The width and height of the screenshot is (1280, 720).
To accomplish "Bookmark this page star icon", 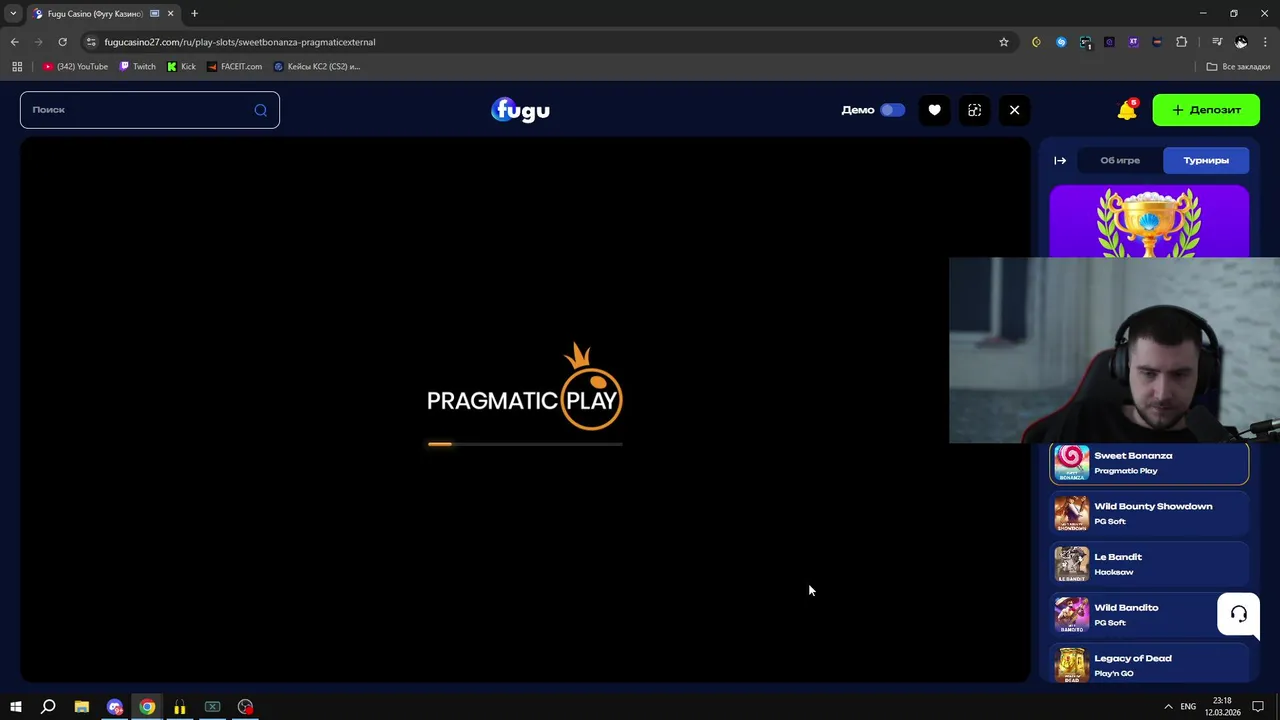I will pos(1004,42).
